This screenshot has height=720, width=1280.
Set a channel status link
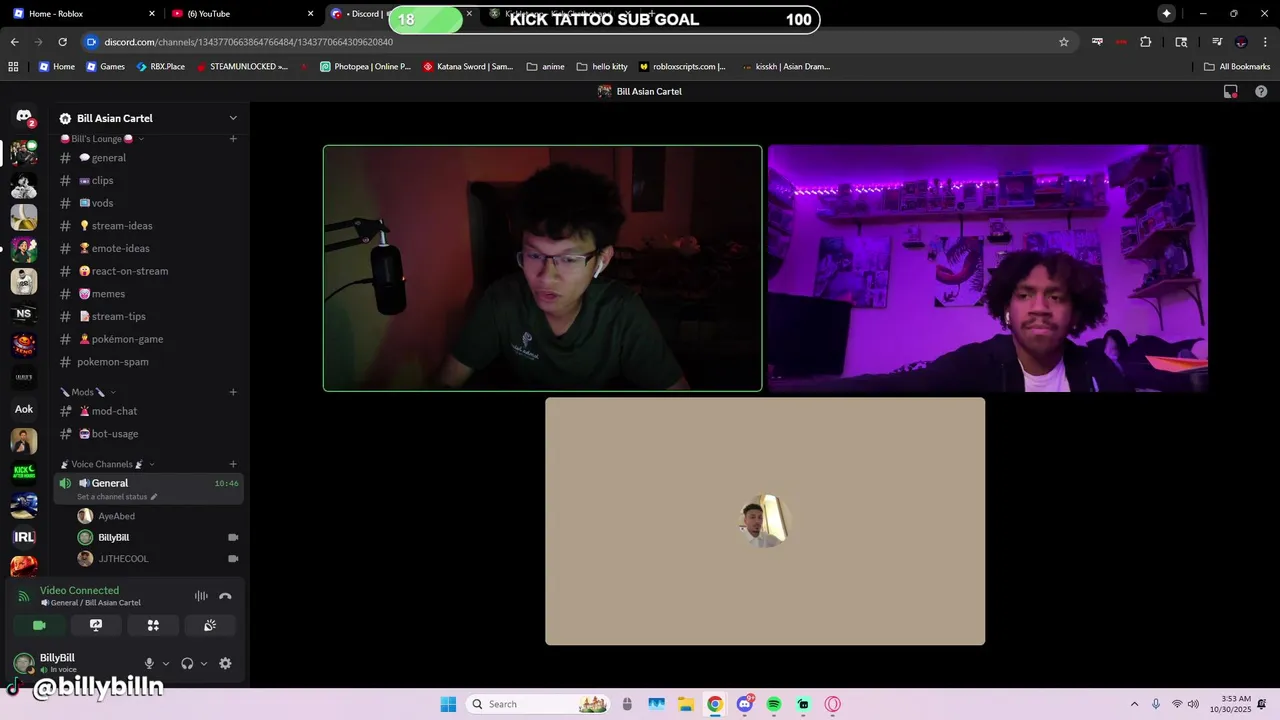click(x=117, y=497)
